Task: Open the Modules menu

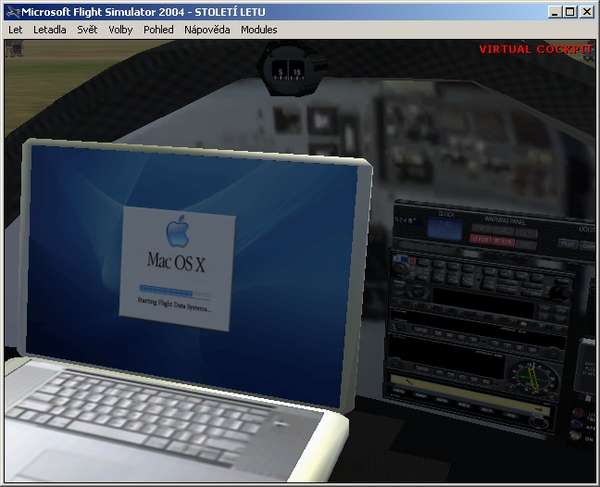Action: click(259, 30)
